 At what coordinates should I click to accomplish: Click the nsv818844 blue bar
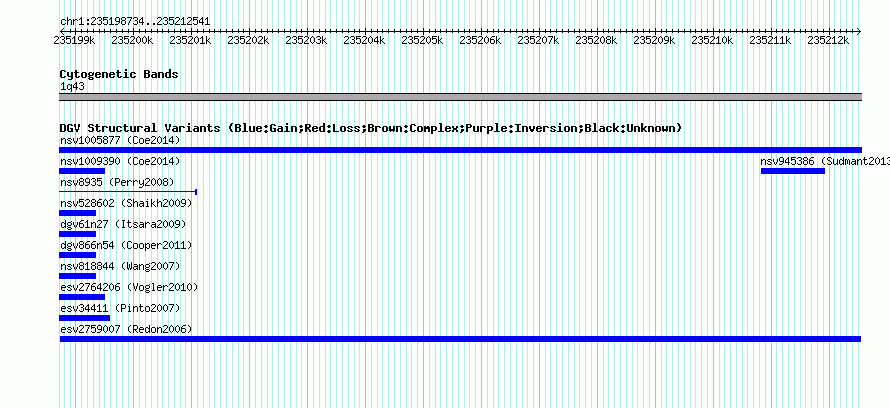coord(77,276)
